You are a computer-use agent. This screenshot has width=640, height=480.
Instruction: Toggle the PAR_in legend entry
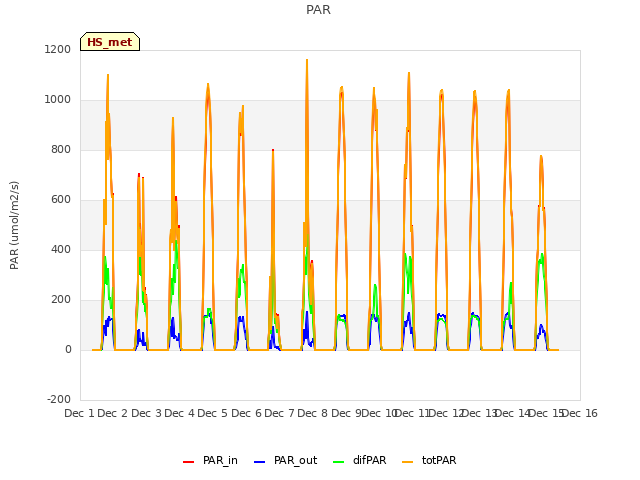(210, 460)
